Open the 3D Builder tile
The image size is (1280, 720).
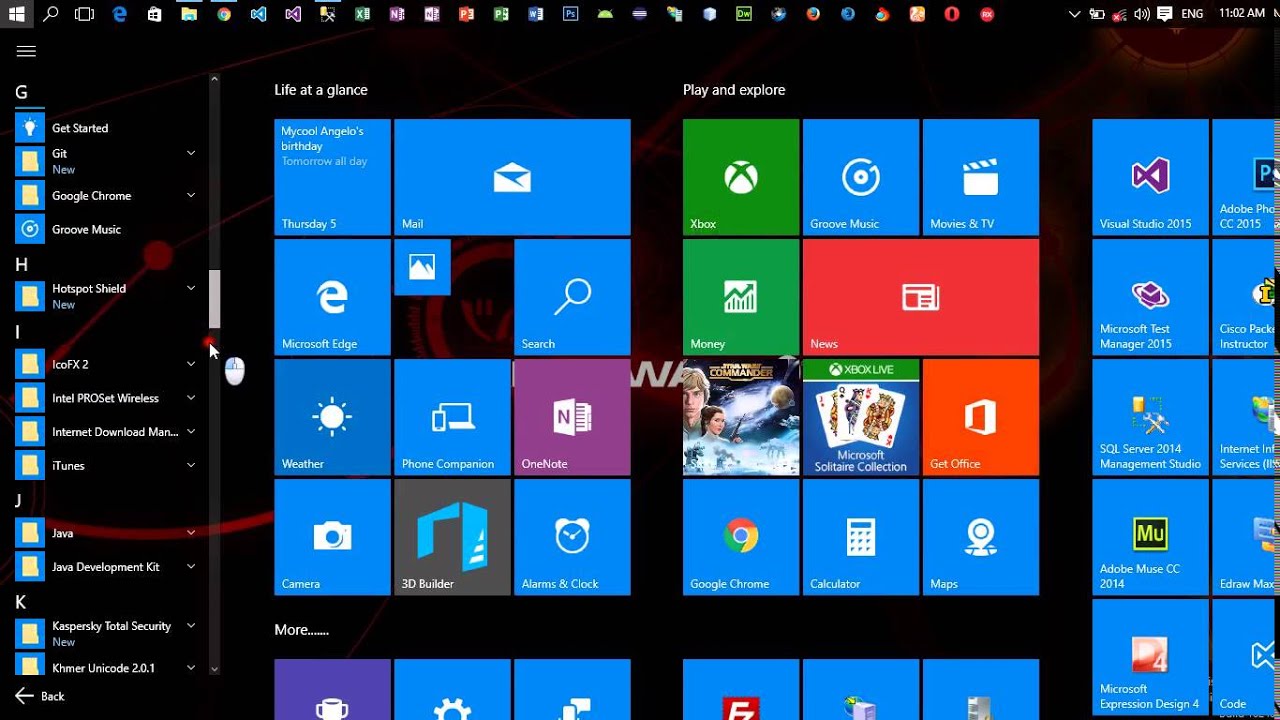[452, 537]
